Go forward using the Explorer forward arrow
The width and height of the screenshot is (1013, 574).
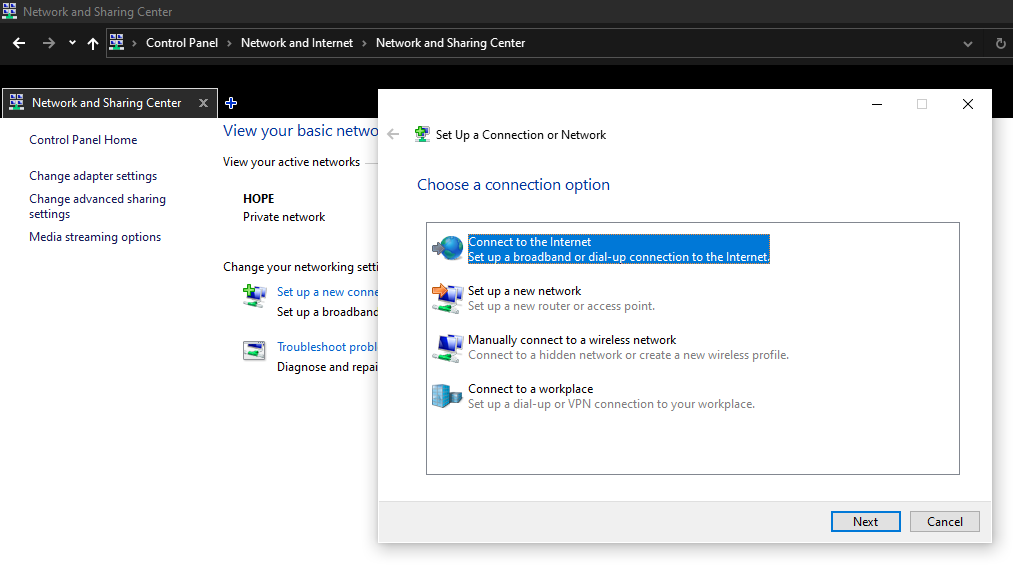[x=48, y=43]
